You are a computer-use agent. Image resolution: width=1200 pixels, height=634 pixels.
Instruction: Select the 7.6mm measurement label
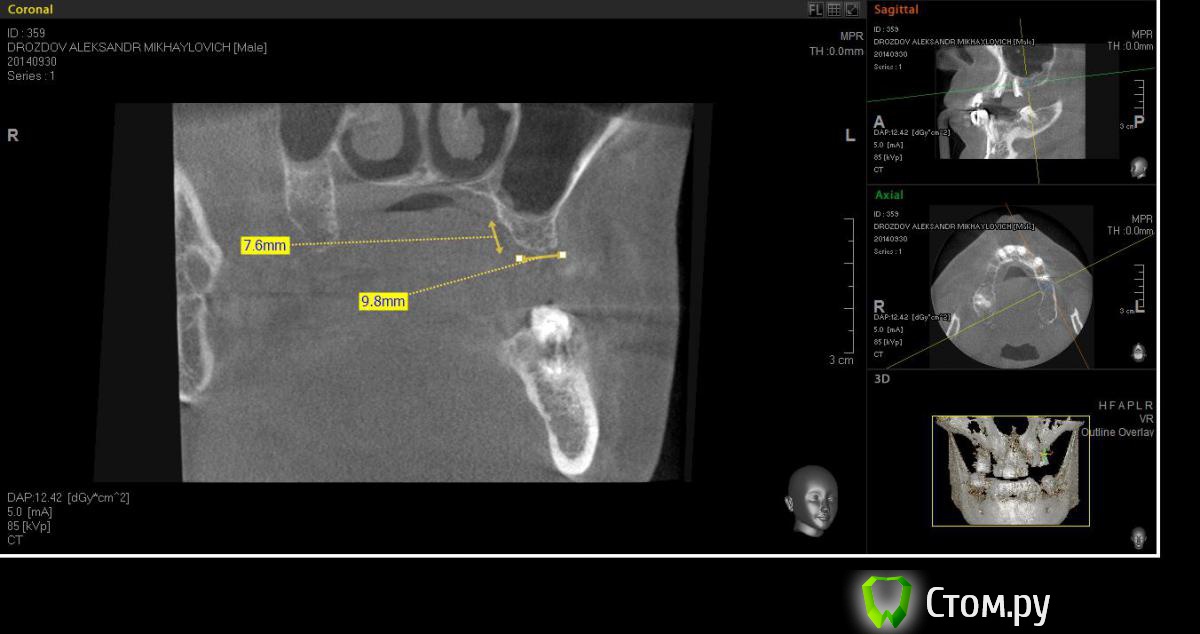coord(265,245)
